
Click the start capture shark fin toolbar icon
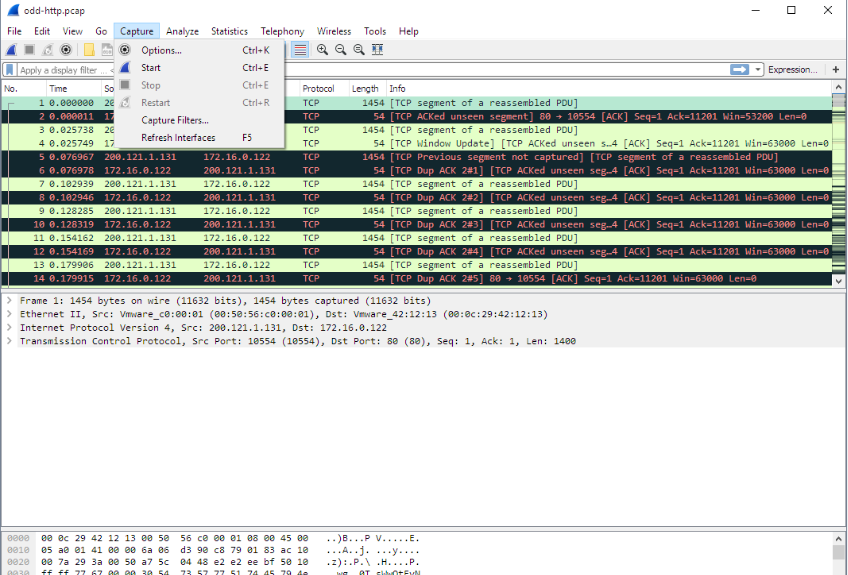(11, 50)
